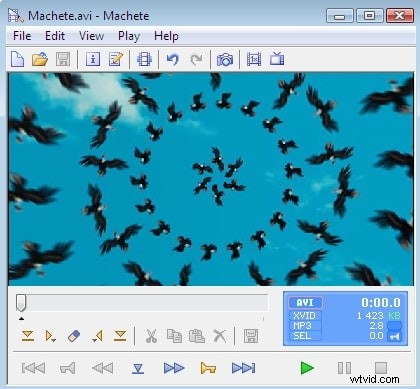Click the film strip stream icon in top toolbar
This screenshot has height=389, width=420.
(144, 59)
